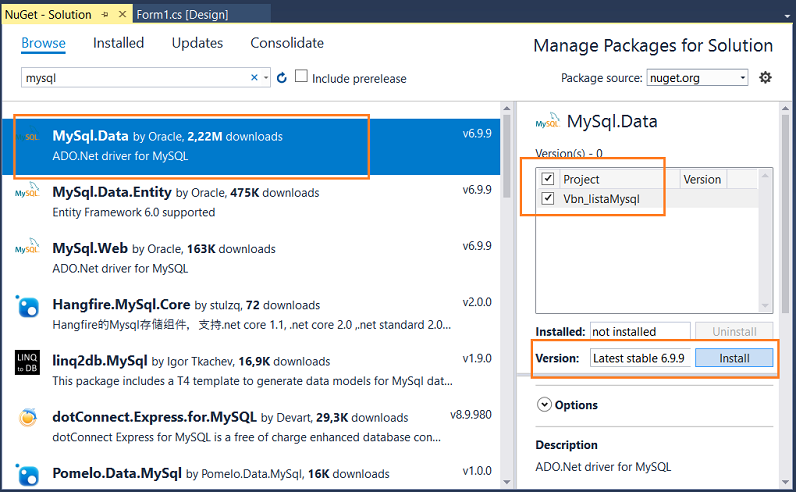Image resolution: width=796 pixels, height=492 pixels.
Task: Select the MySql.Web package title
Action: coord(90,248)
